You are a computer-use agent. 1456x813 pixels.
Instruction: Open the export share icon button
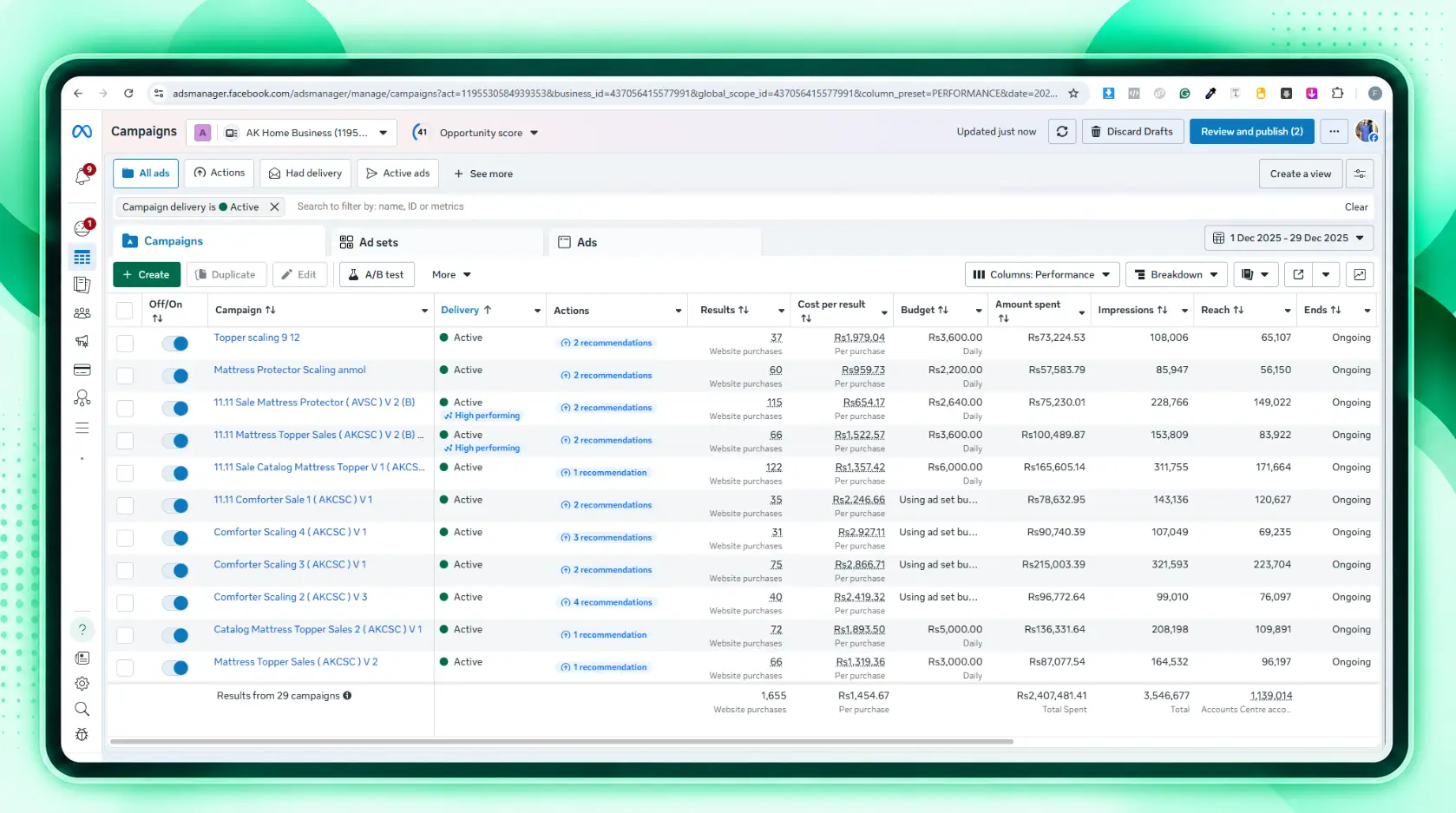coord(1298,274)
